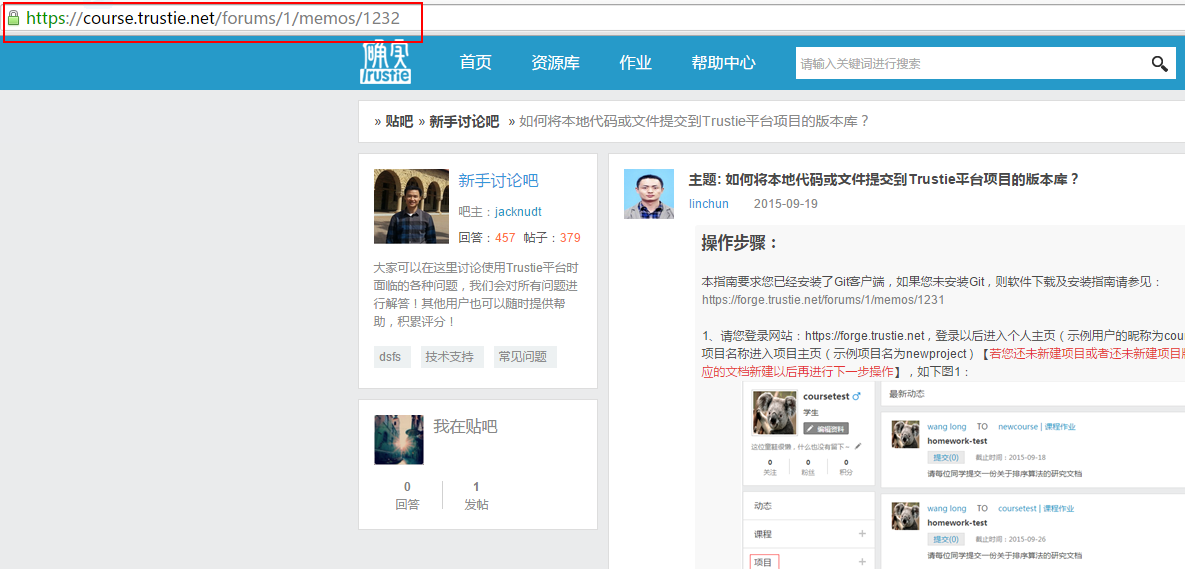The width and height of the screenshot is (1185, 569).
Task: Click the 操作步骤 heading
Action: click(739, 244)
